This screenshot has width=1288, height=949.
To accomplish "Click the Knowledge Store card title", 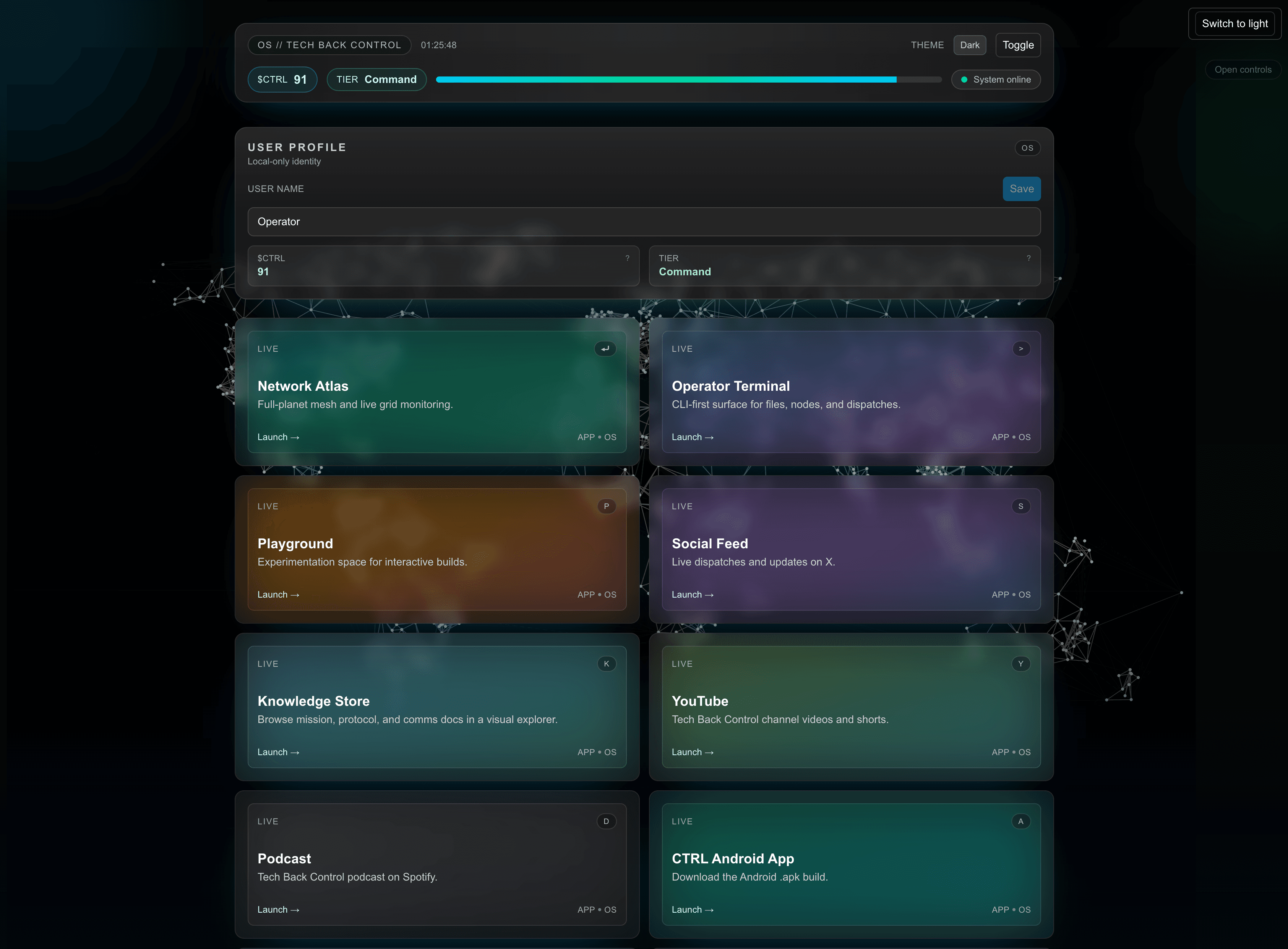I will pyautogui.click(x=313, y=701).
